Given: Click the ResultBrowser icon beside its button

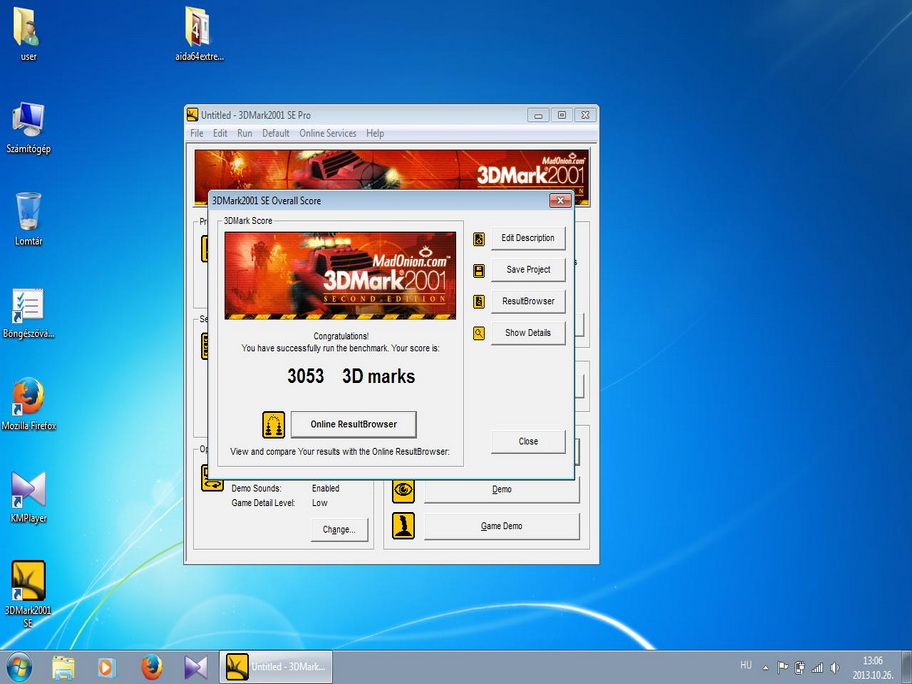Looking at the screenshot, I should 479,301.
